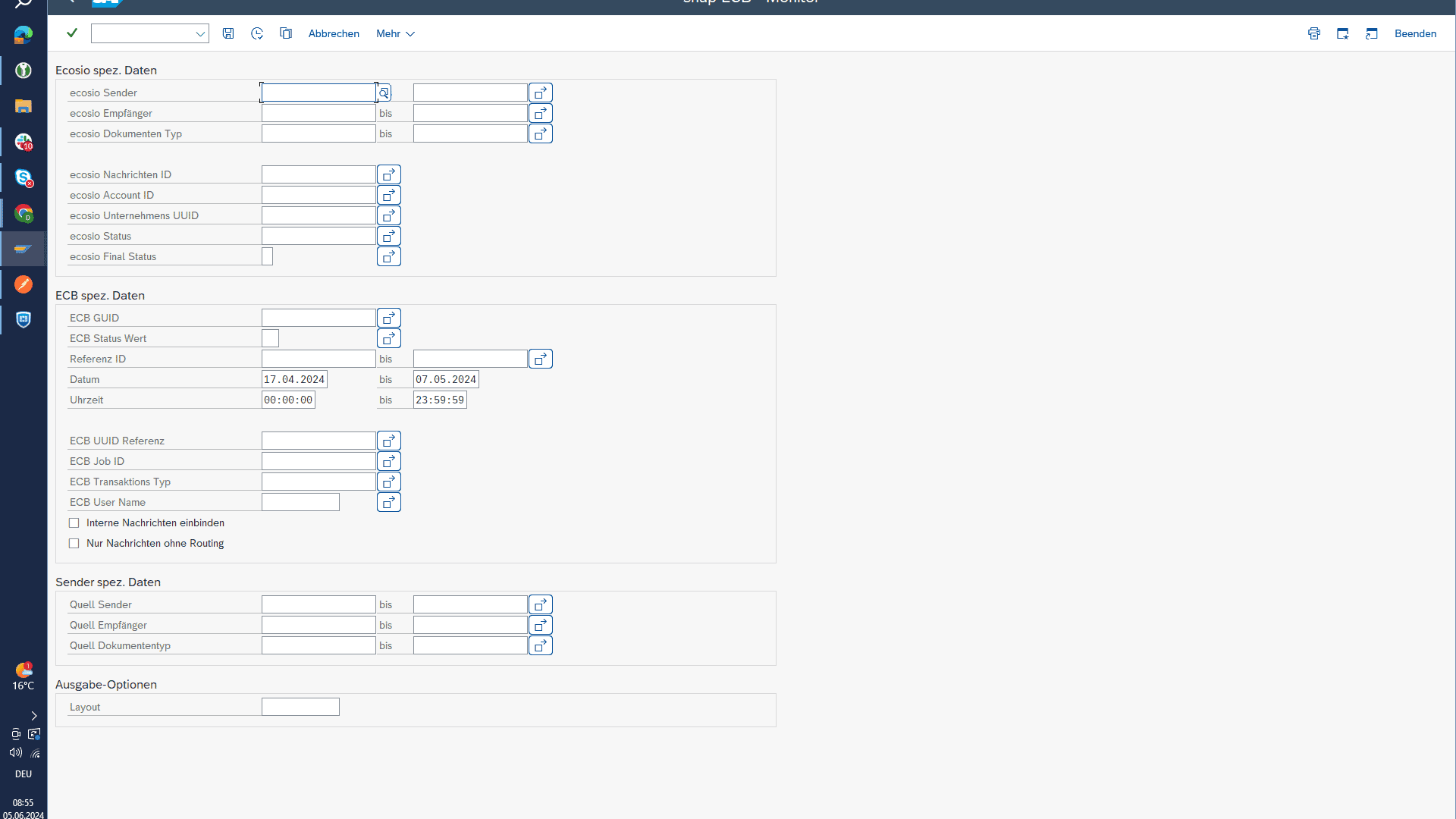Open the command field dropdown

[200, 33]
